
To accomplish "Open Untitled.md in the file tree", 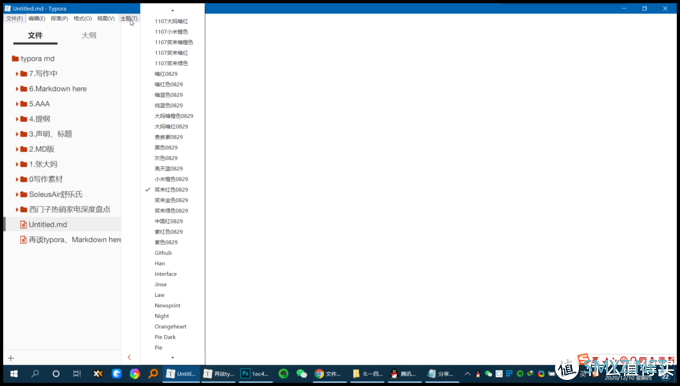I will pos(48,224).
